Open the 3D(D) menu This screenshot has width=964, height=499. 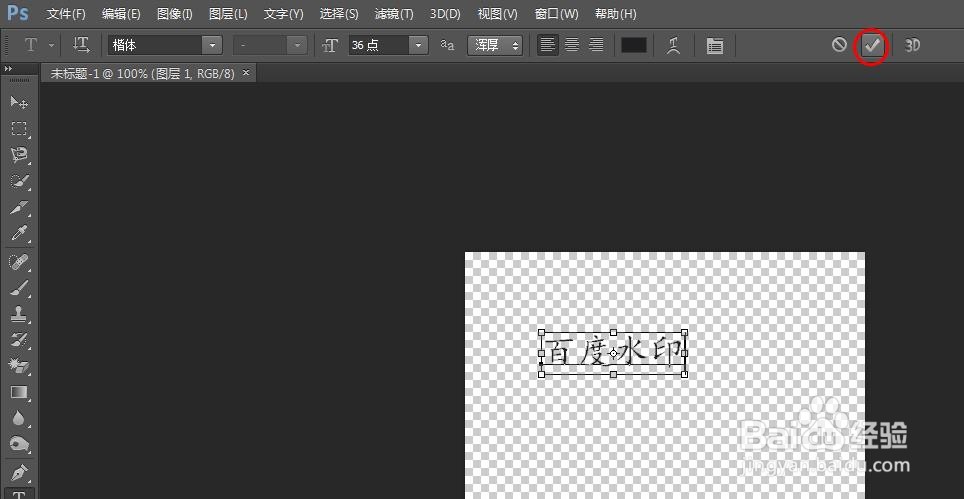coord(445,14)
